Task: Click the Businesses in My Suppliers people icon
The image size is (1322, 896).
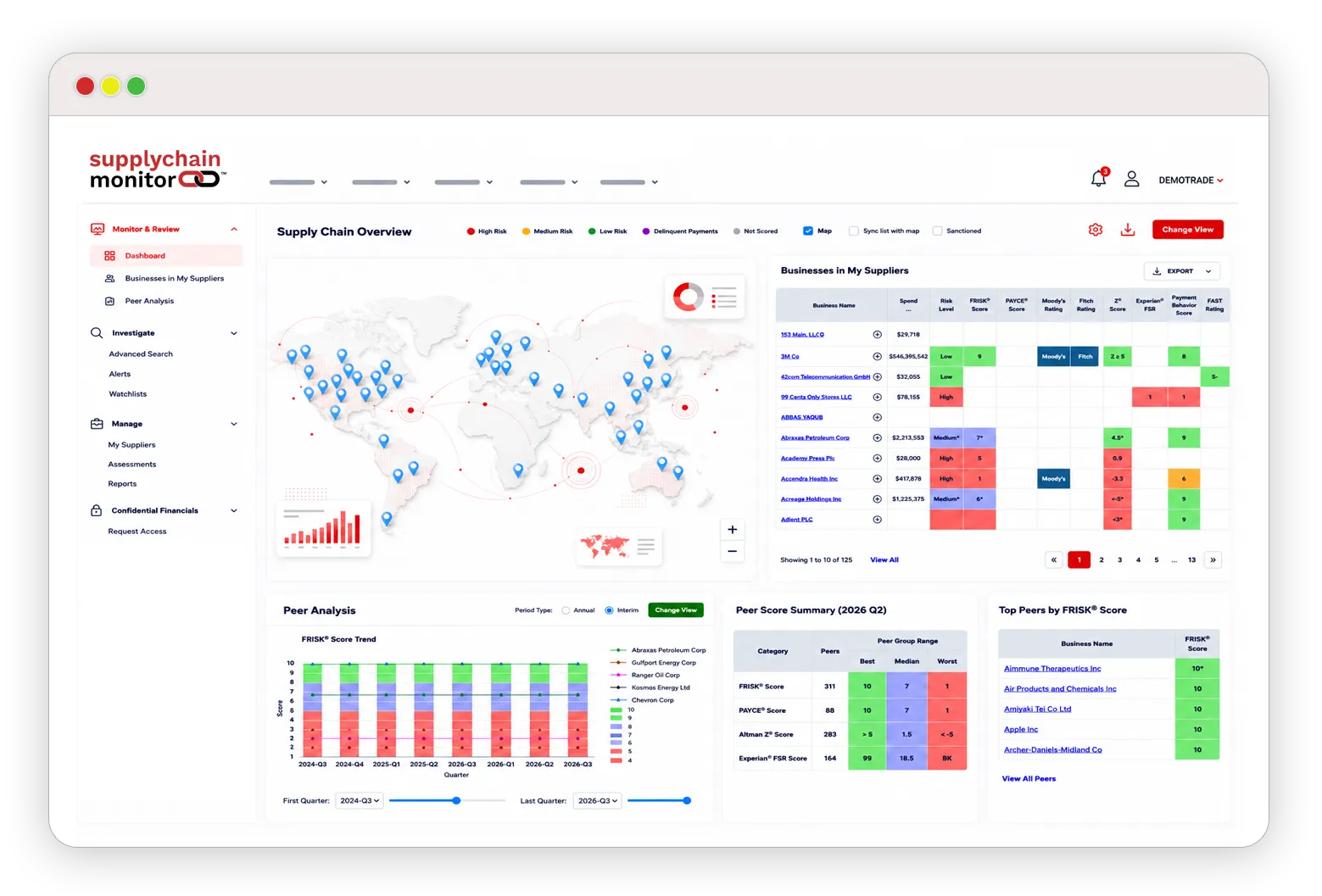Action: tap(109, 278)
